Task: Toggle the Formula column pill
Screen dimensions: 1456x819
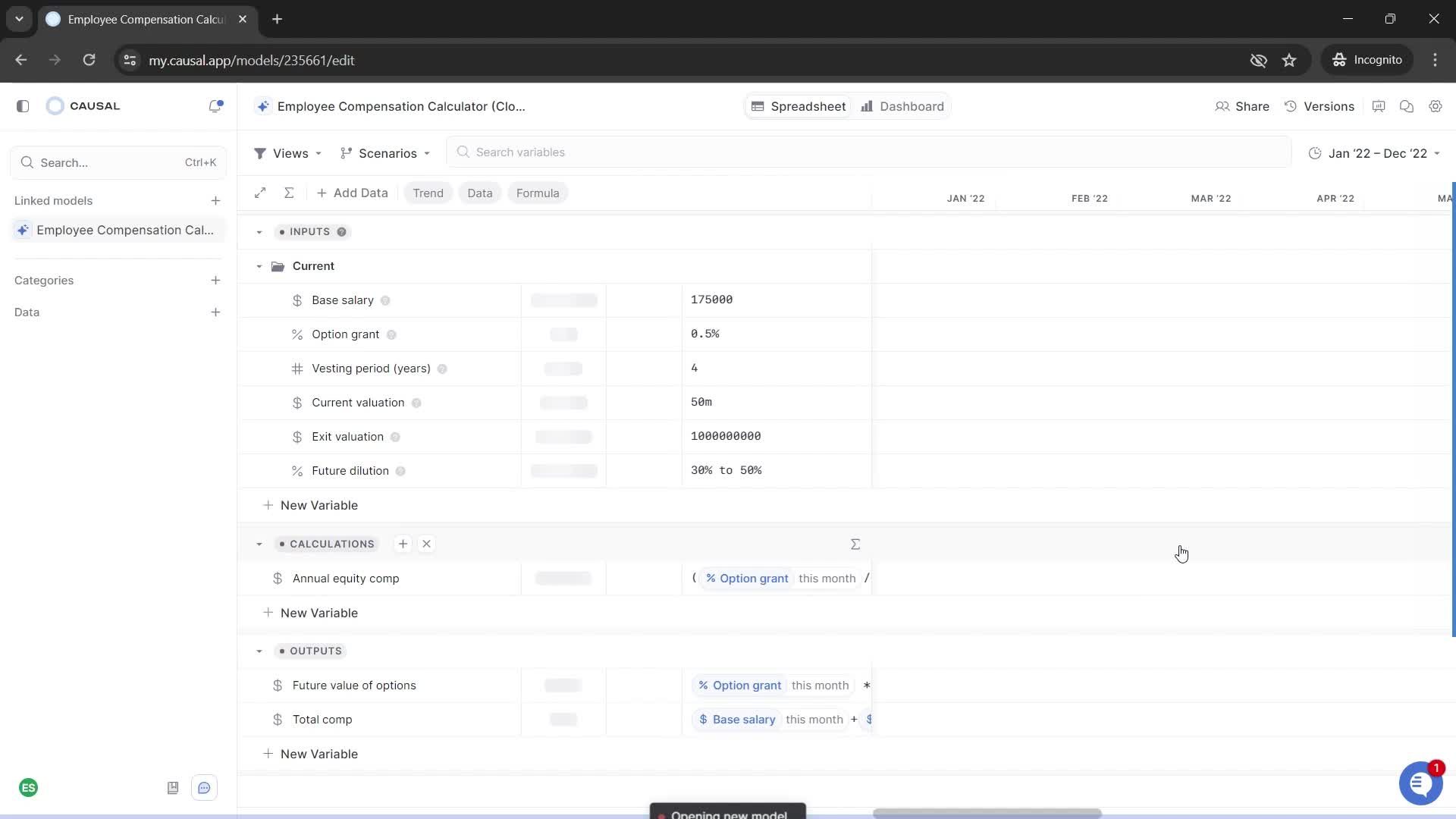Action: point(538,193)
